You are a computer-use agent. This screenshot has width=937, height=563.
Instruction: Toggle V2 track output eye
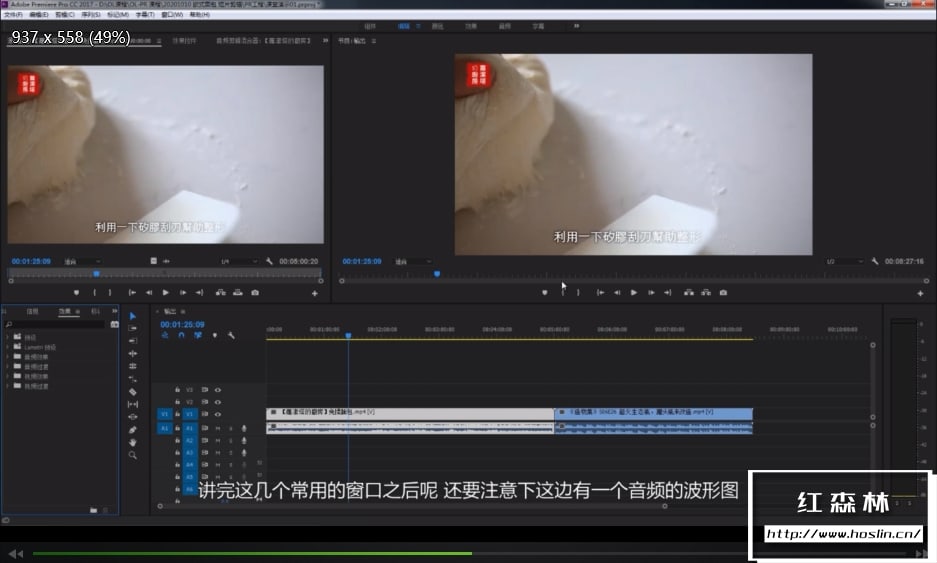click(x=218, y=402)
